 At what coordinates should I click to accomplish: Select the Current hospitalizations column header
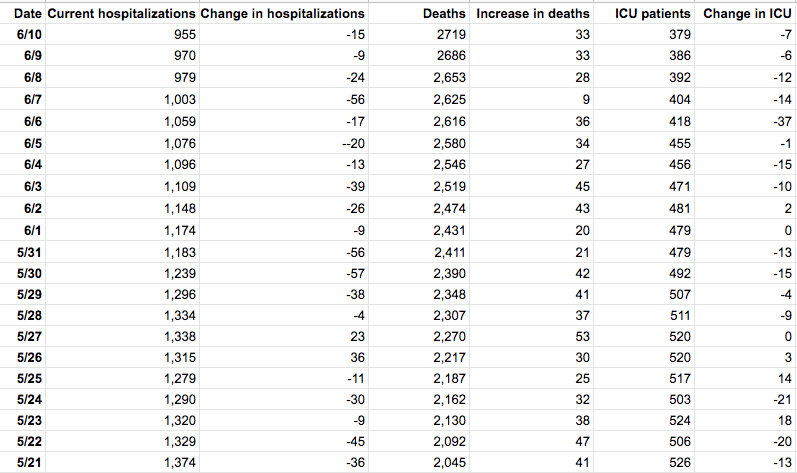coord(121,14)
